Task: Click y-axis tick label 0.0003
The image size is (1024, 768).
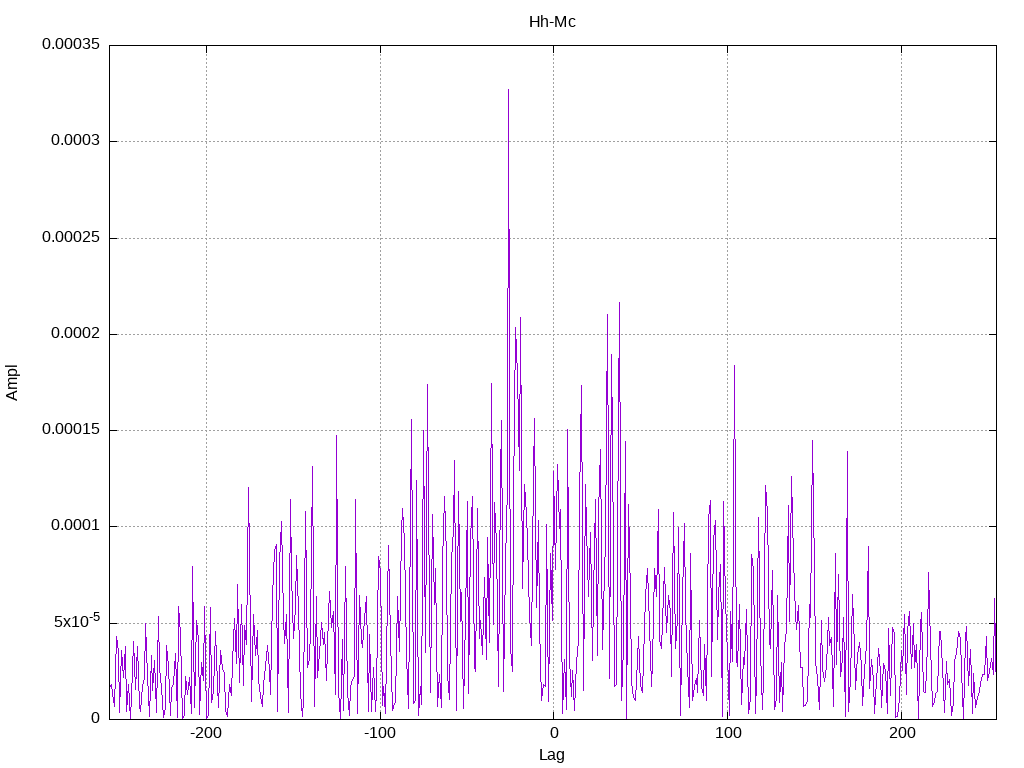Action: pos(76,140)
